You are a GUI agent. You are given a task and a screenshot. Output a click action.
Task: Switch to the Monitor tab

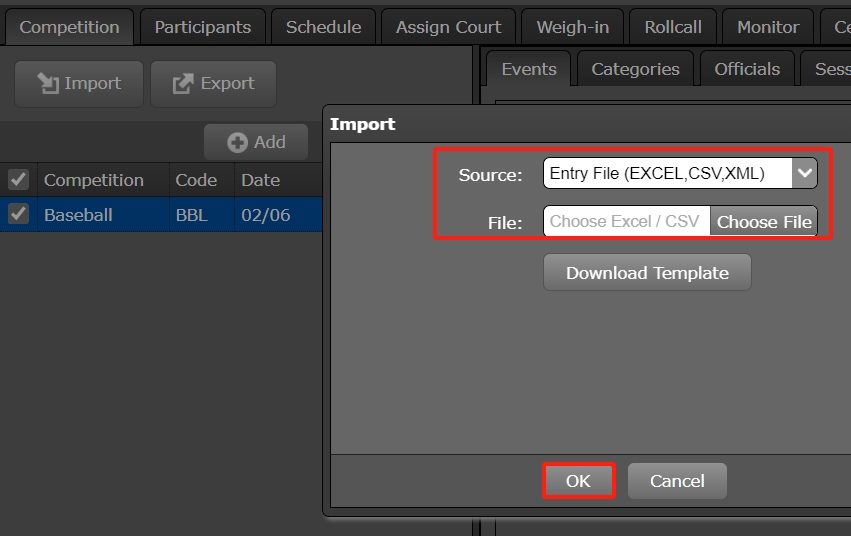768,27
